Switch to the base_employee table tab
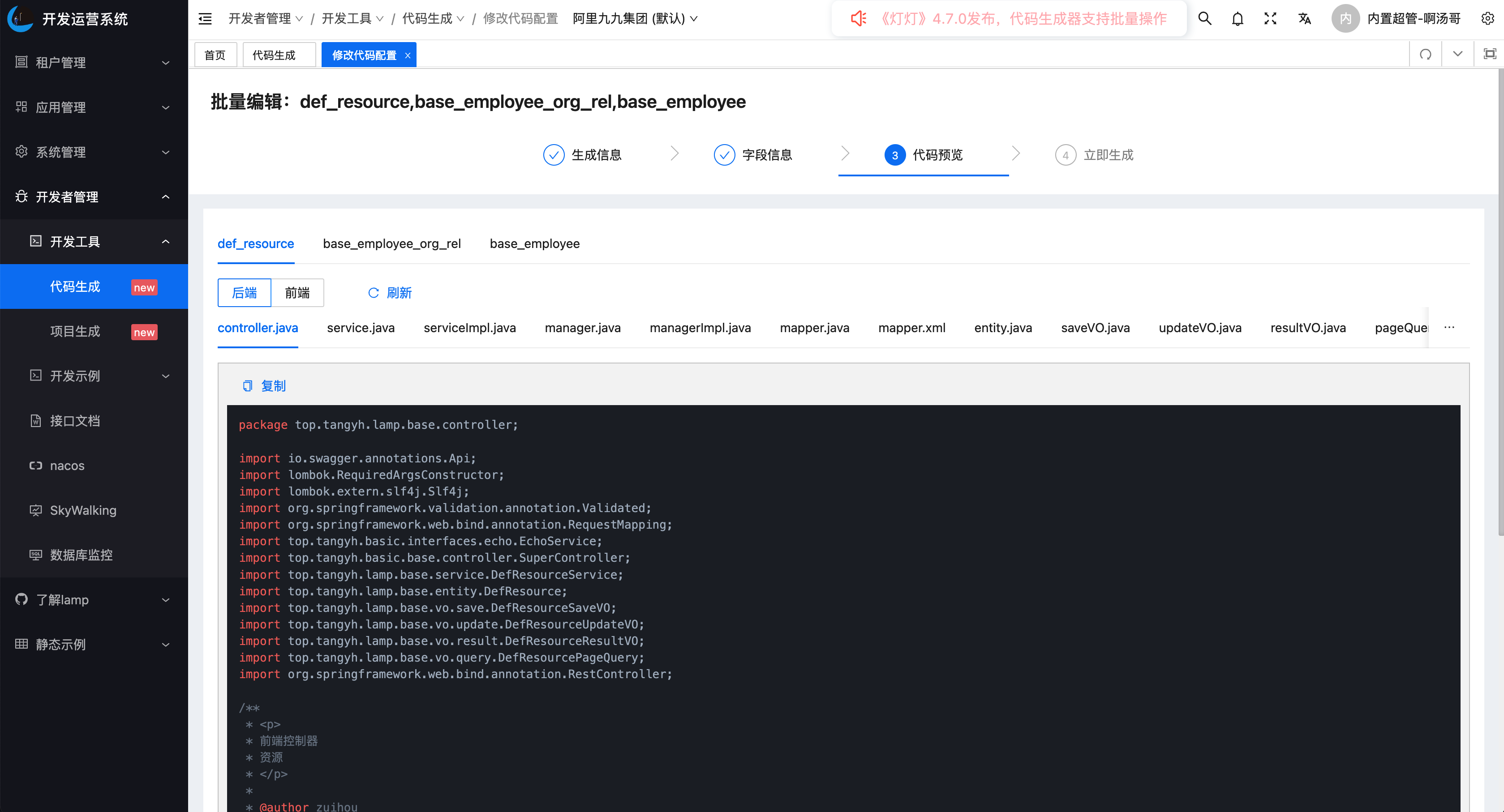The image size is (1504, 812). pyautogui.click(x=534, y=244)
